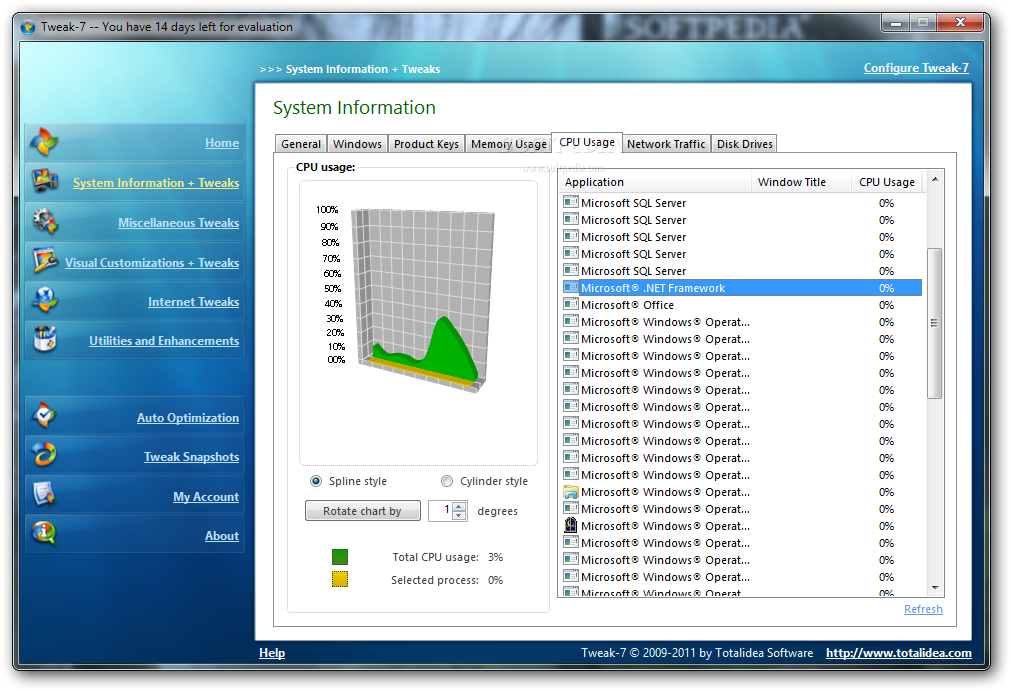Click the process list scroll-down arrow
Screen dimensions: 1011x691
(x=935, y=588)
